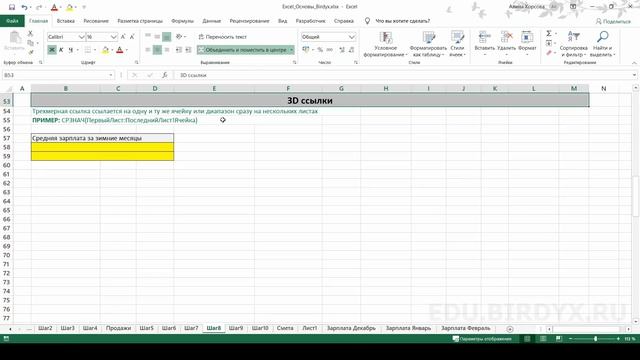Open the Calibri font name dropdown
This screenshot has height=360, width=640.
click(81, 37)
